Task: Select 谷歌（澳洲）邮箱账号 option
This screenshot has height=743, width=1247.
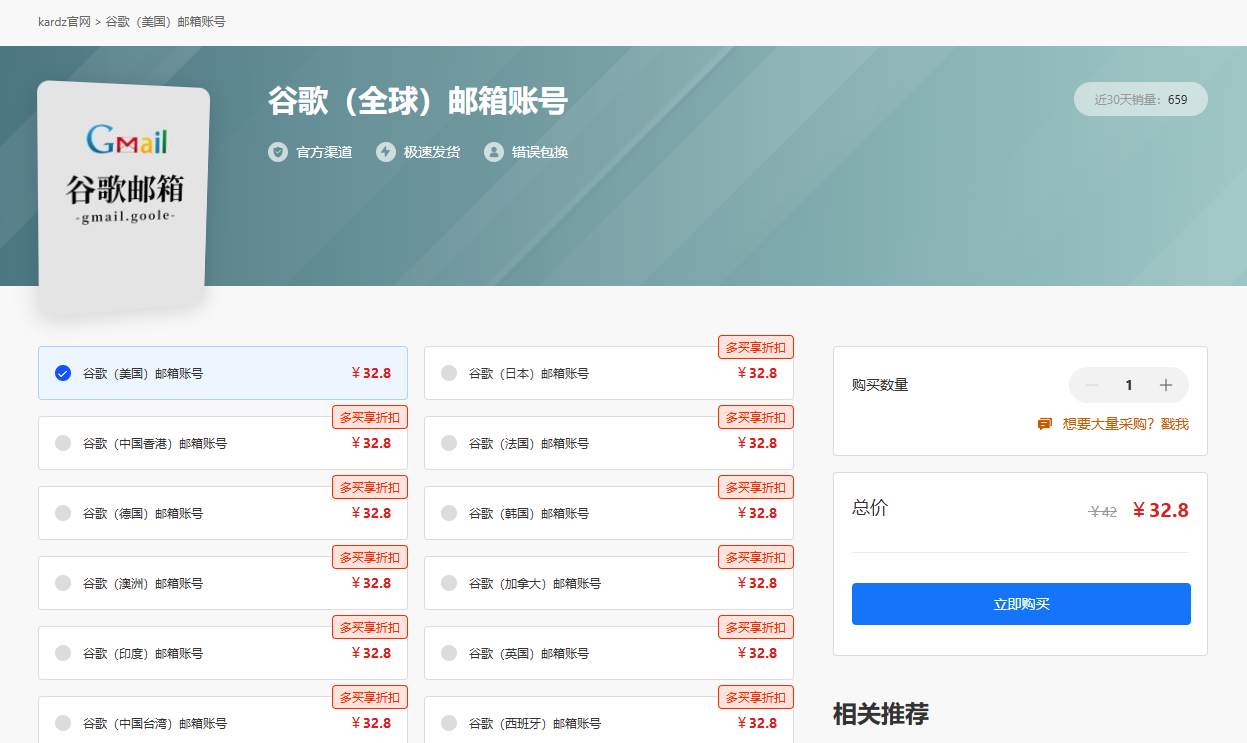Action: pyautogui.click(x=223, y=583)
